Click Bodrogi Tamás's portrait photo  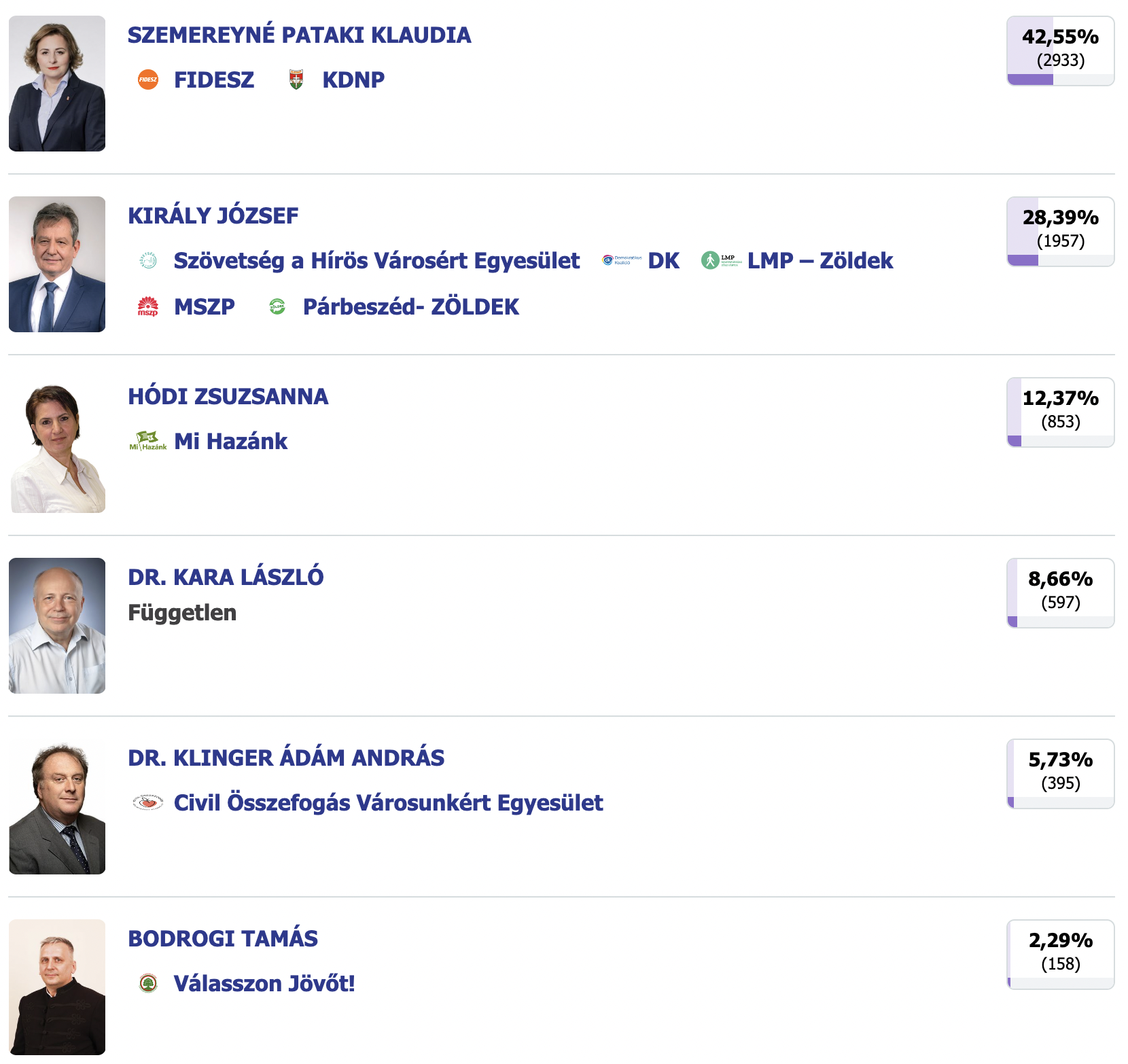click(x=57, y=987)
